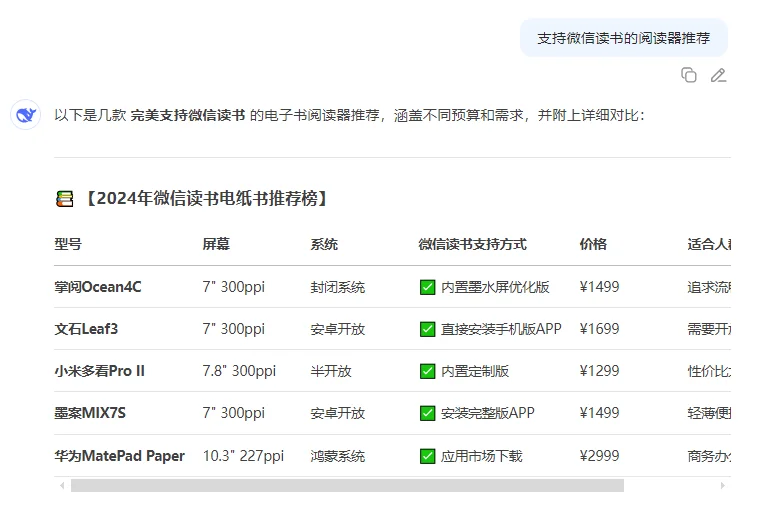Click the ¥1499 price in 墨案MIX7S row
This screenshot has height=512, width=770.
point(599,413)
